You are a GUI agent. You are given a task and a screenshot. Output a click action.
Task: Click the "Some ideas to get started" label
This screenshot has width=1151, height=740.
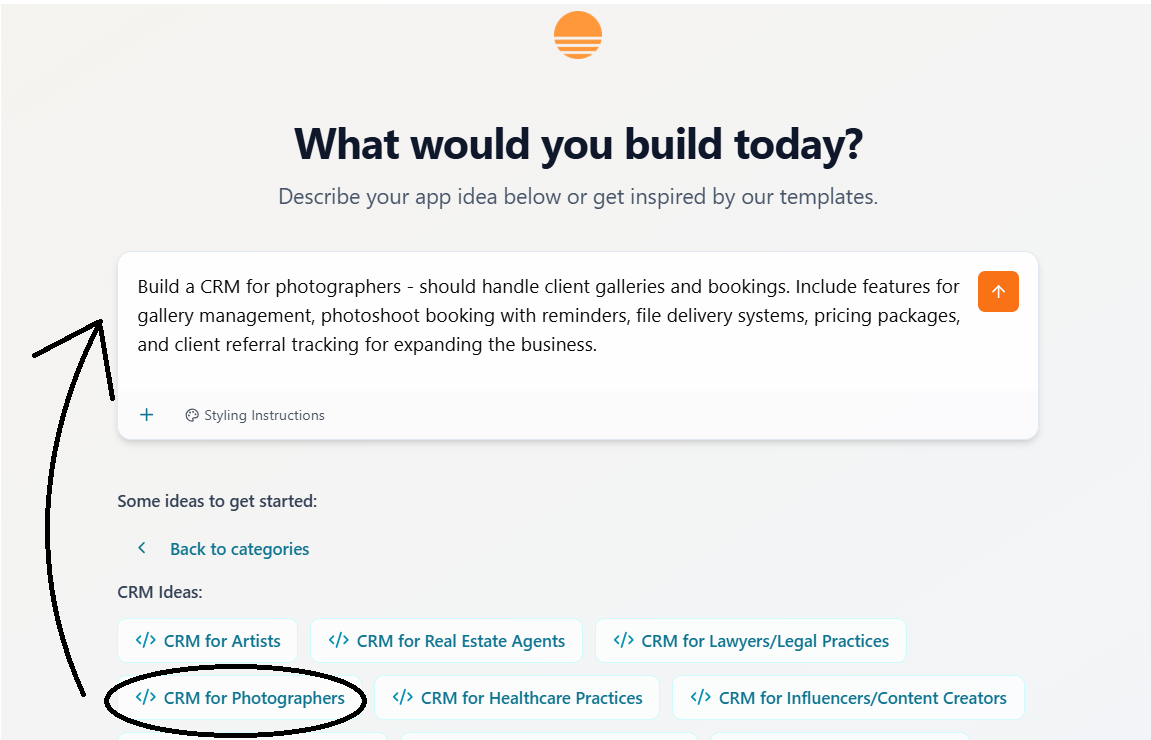[217, 501]
